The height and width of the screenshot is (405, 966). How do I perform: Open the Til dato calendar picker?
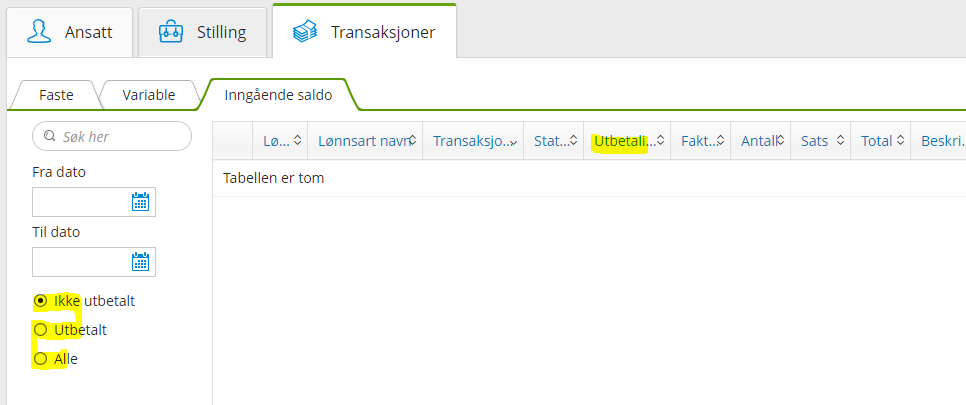(x=140, y=262)
